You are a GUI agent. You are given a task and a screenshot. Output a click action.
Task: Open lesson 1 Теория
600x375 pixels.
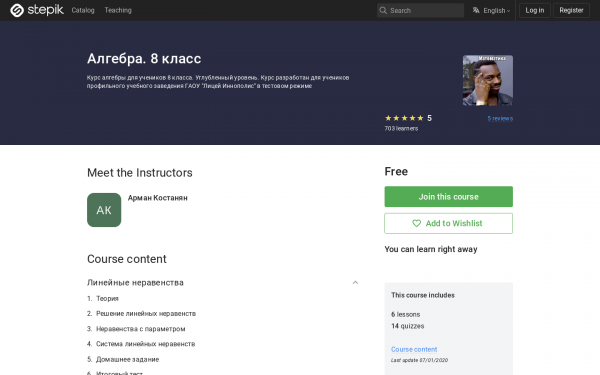click(x=107, y=298)
